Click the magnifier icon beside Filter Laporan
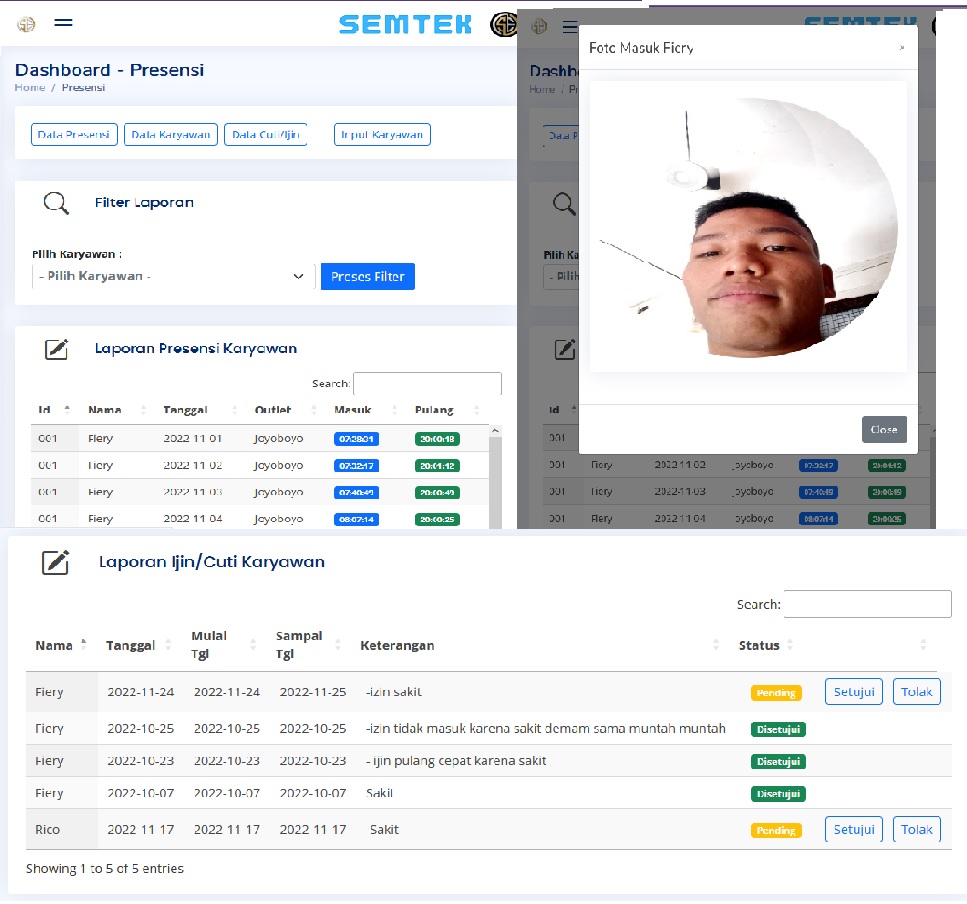 point(56,203)
